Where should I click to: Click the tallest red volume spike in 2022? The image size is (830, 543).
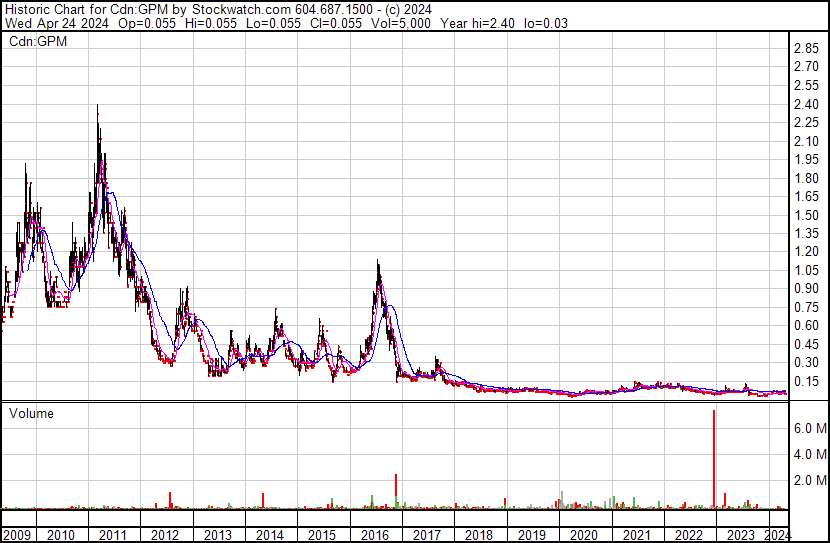714,458
